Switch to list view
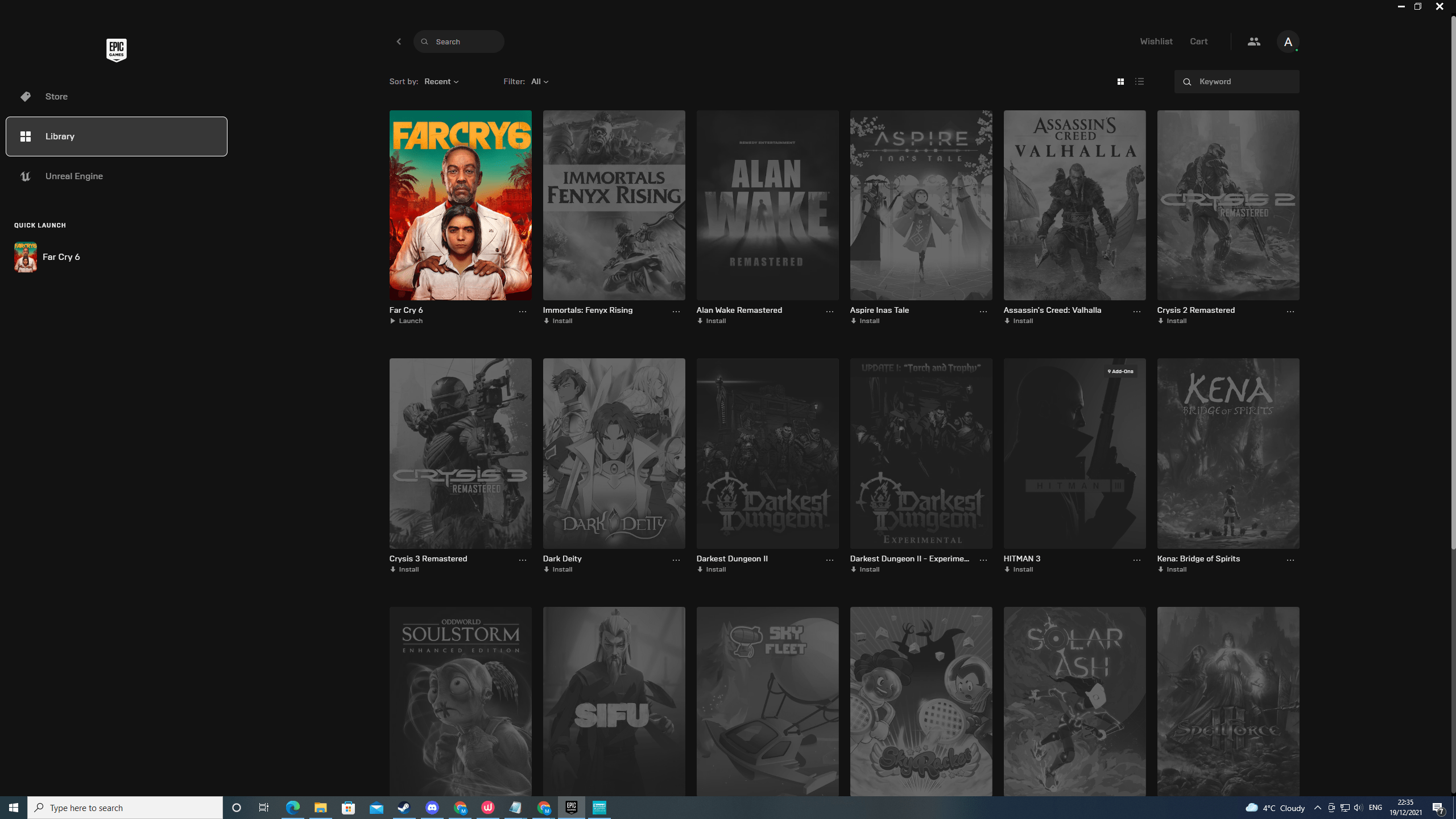 [1139, 82]
